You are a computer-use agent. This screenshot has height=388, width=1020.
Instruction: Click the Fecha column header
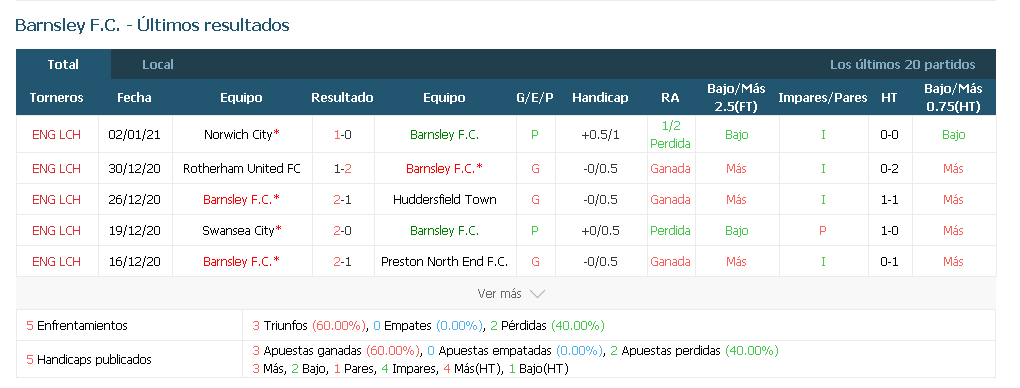coord(134,98)
